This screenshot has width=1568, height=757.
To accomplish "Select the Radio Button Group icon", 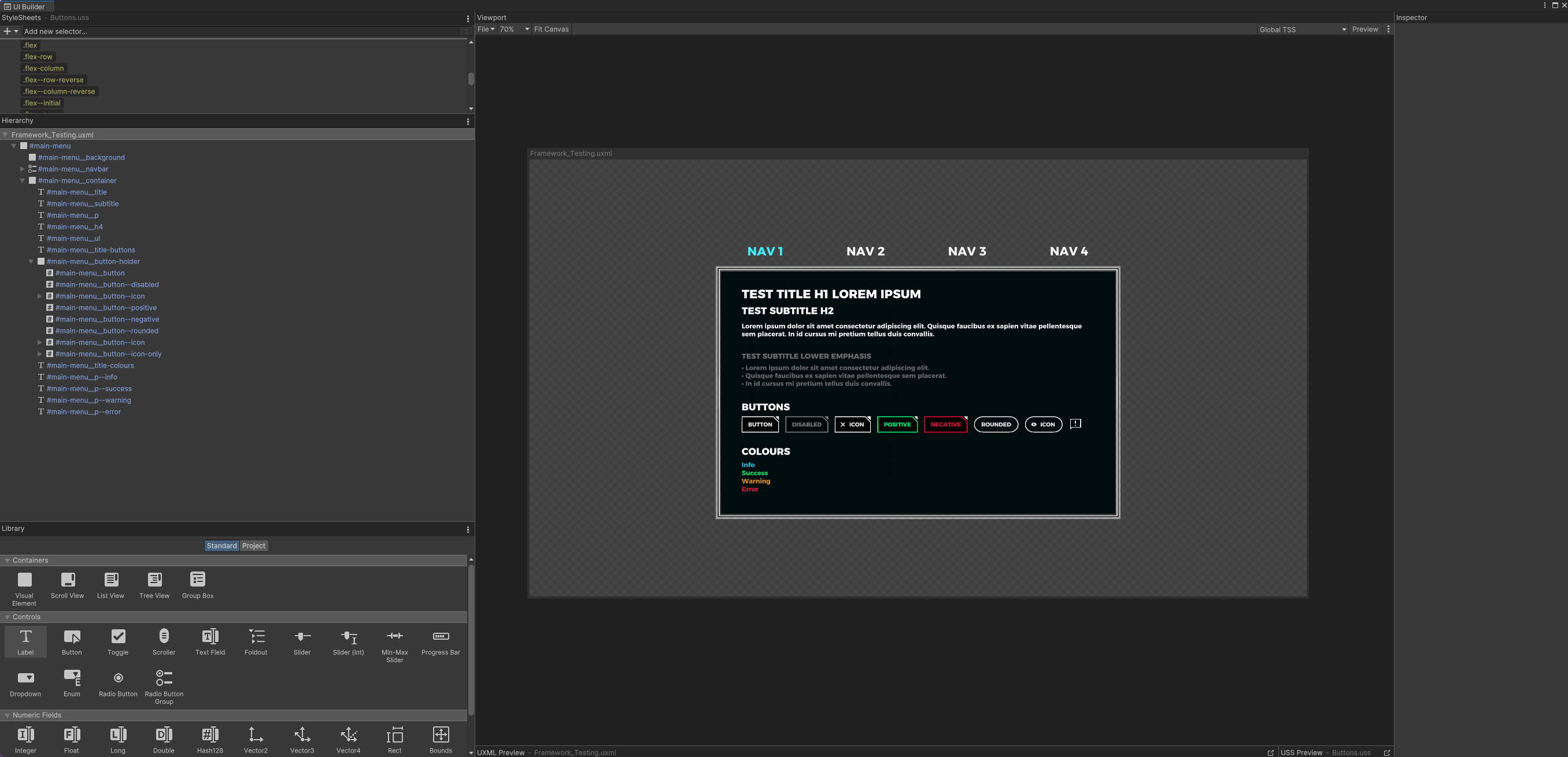I will coord(164,678).
